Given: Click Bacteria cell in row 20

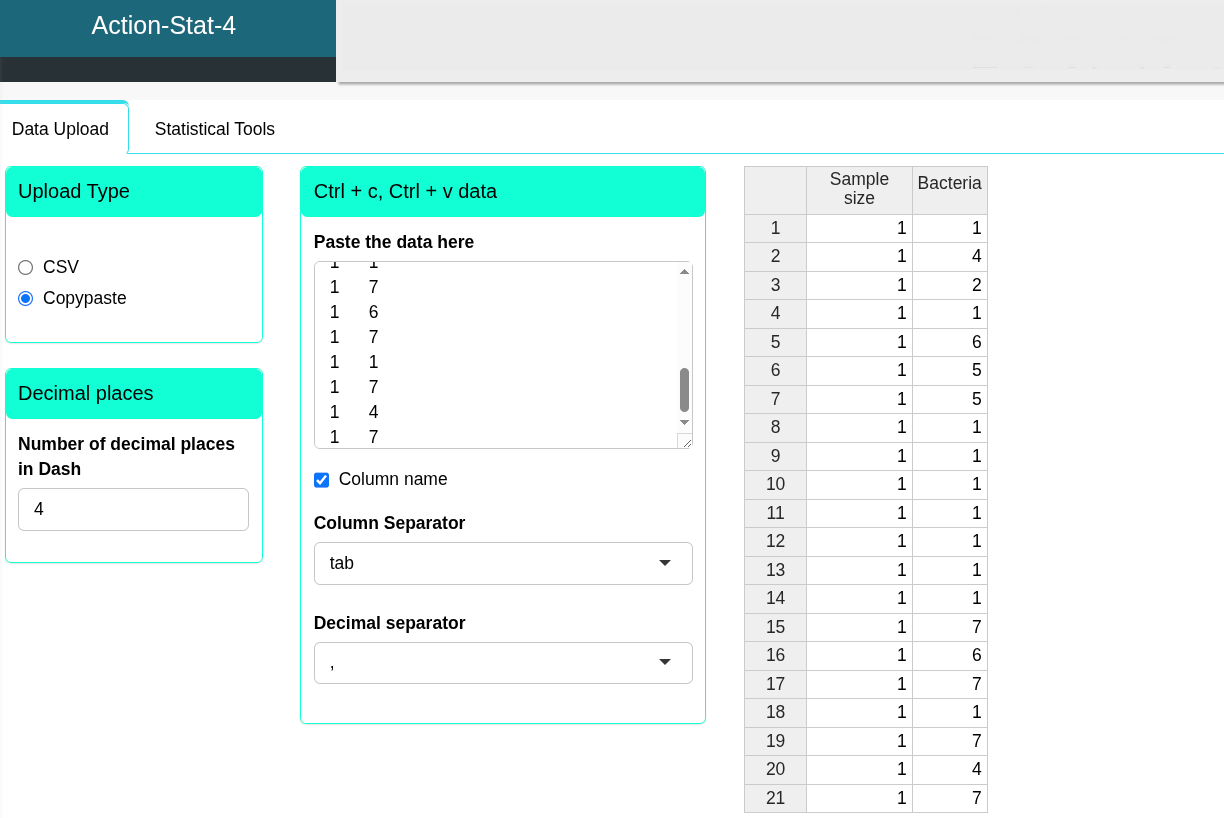Looking at the screenshot, I should coord(950,770).
